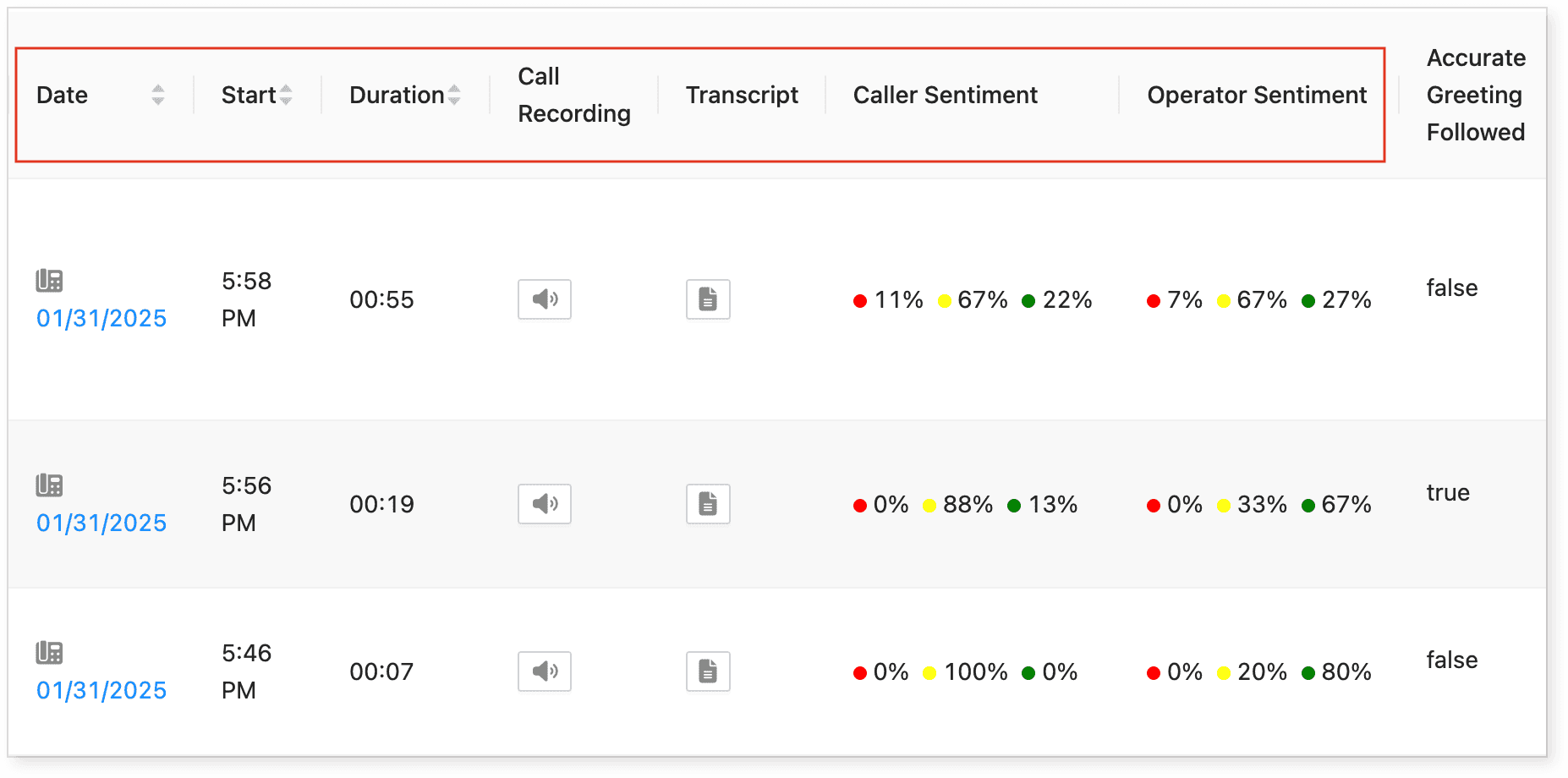Viewport: 1568px width, 778px height.
Task: Click the Transcript column header
Action: 742,95
